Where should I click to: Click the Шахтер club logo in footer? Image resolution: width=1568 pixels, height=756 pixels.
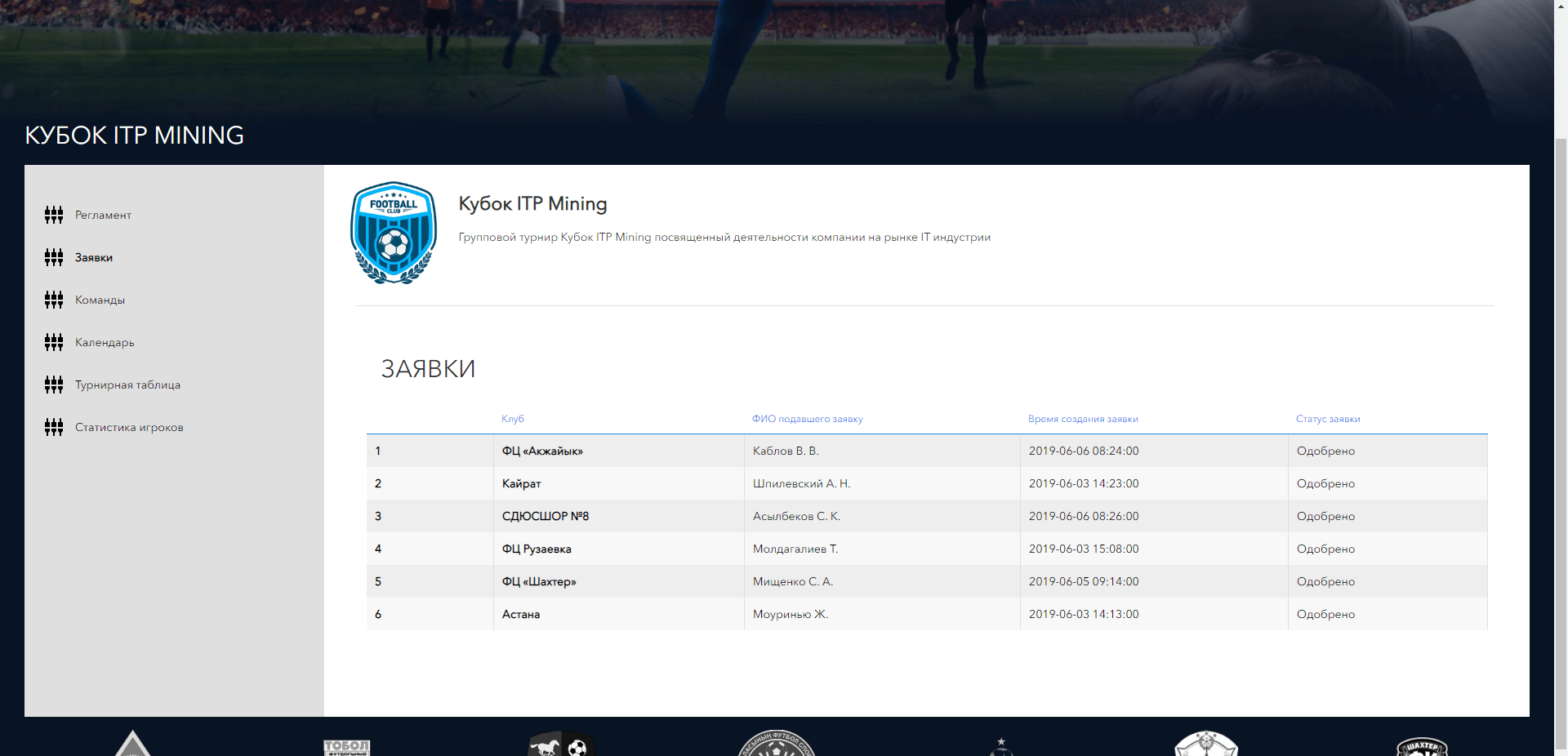point(1422,746)
